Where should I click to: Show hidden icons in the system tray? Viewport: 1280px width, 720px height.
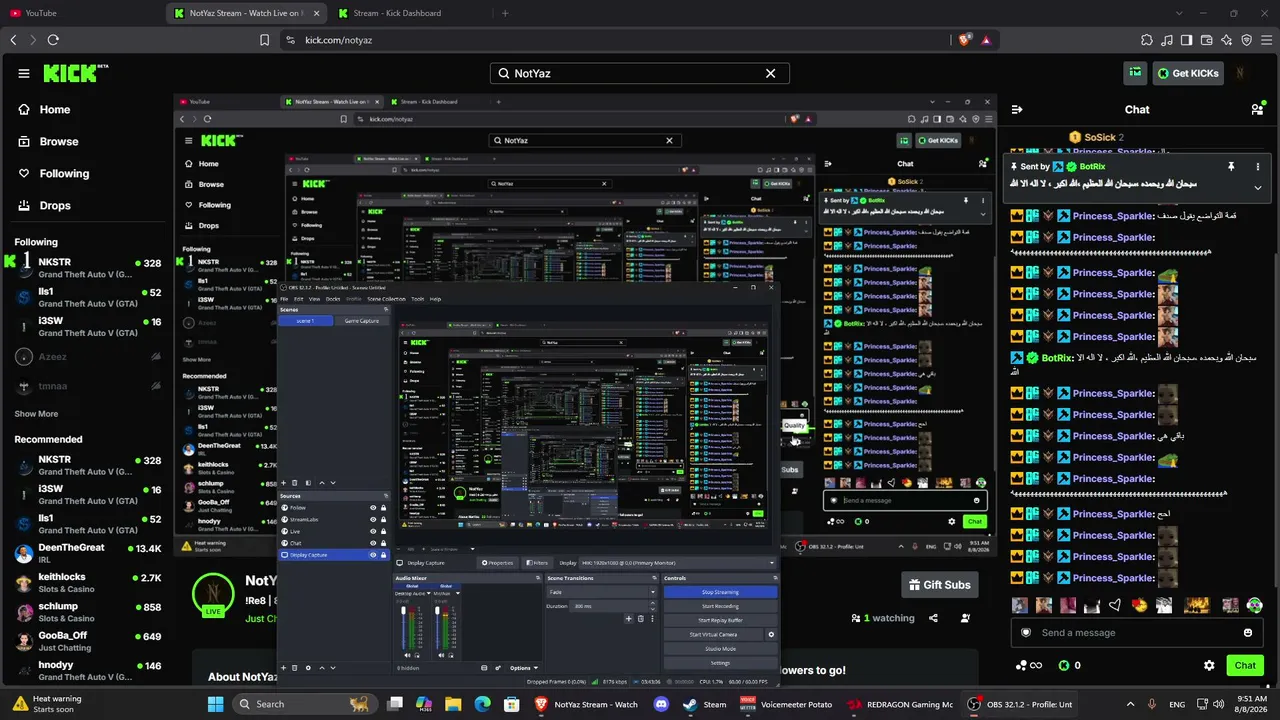point(1131,704)
